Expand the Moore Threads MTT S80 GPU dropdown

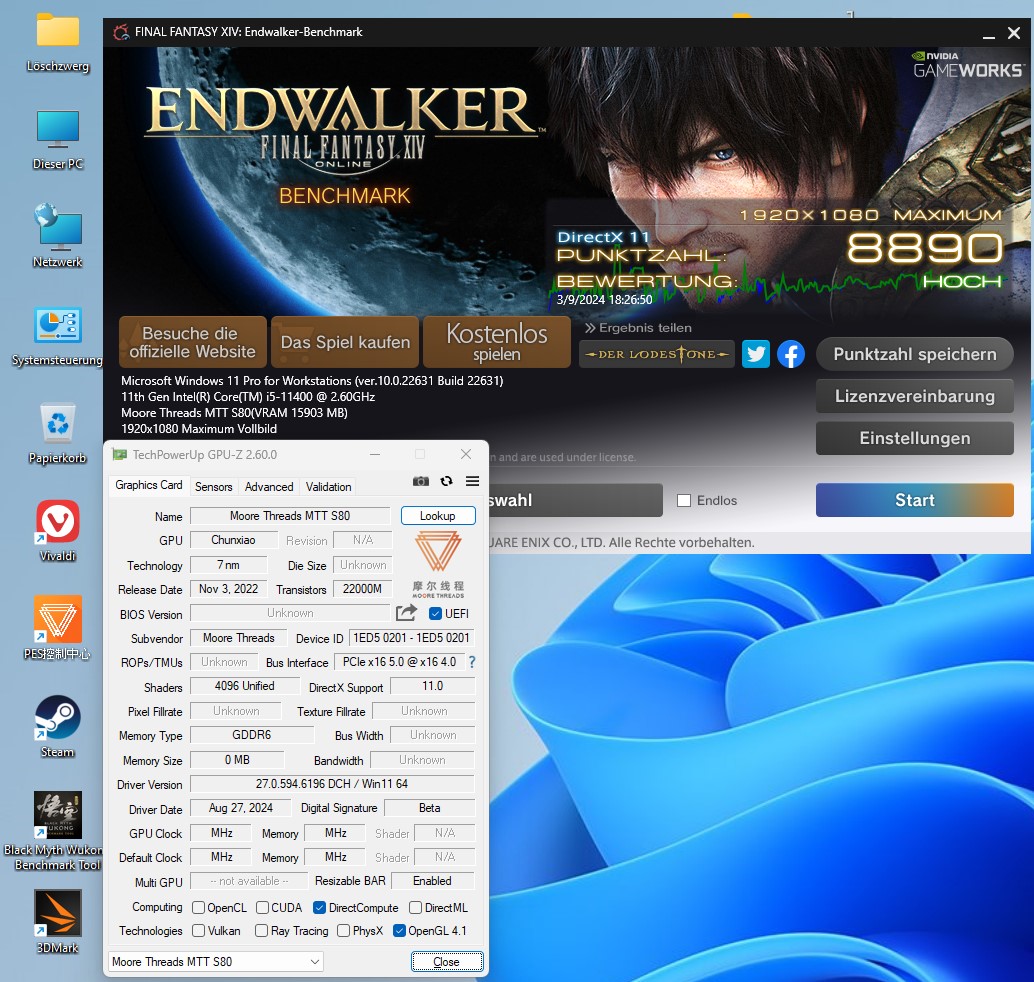pyautogui.click(x=216, y=962)
